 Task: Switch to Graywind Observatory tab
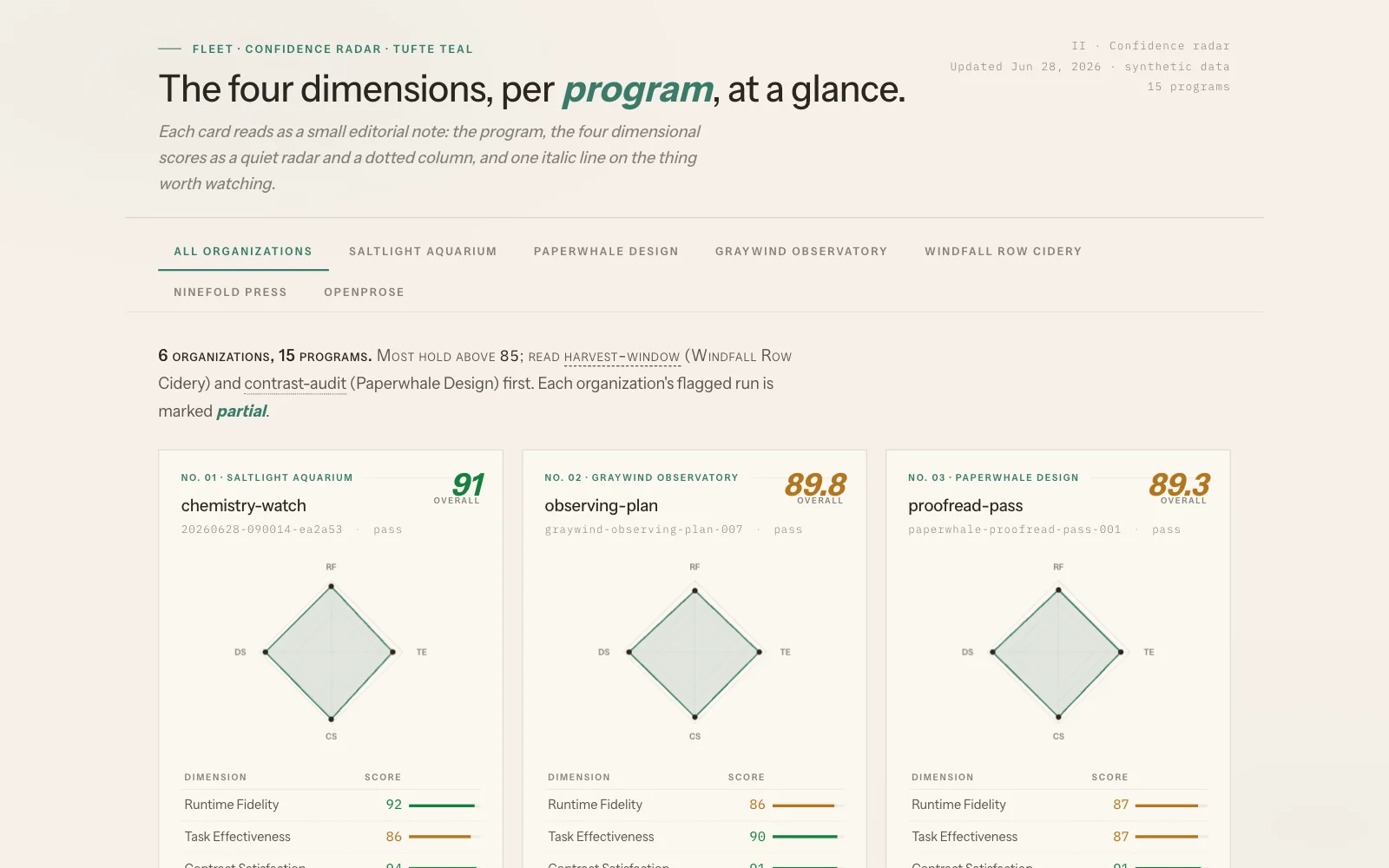[x=801, y=252]
